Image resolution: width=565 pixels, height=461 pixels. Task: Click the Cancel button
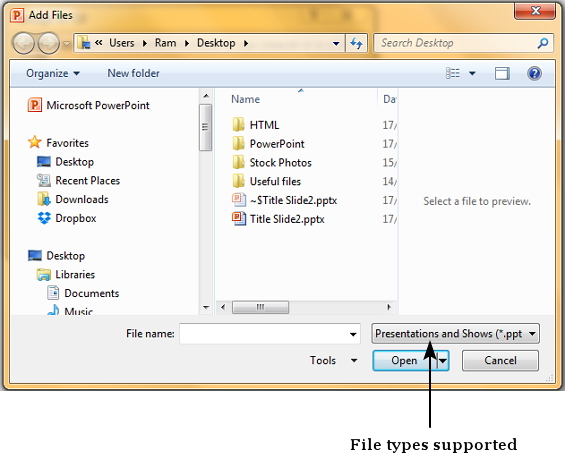[x=501, y=360]
